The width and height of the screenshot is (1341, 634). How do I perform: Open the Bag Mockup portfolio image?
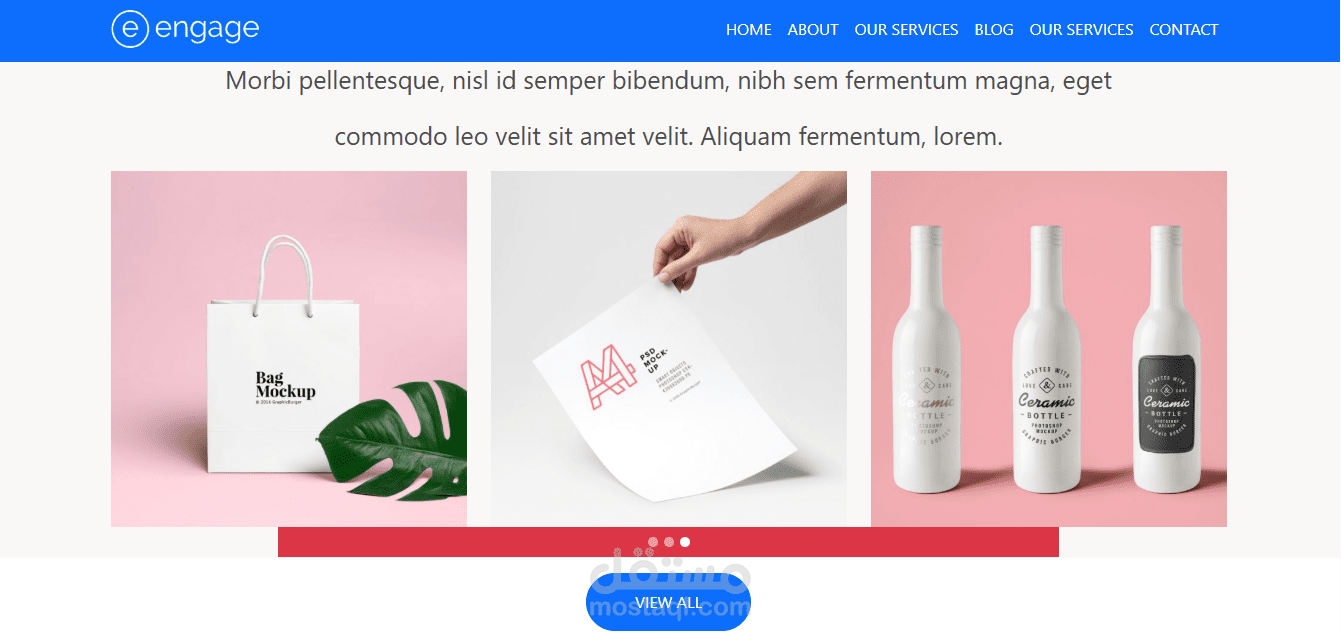289,349
